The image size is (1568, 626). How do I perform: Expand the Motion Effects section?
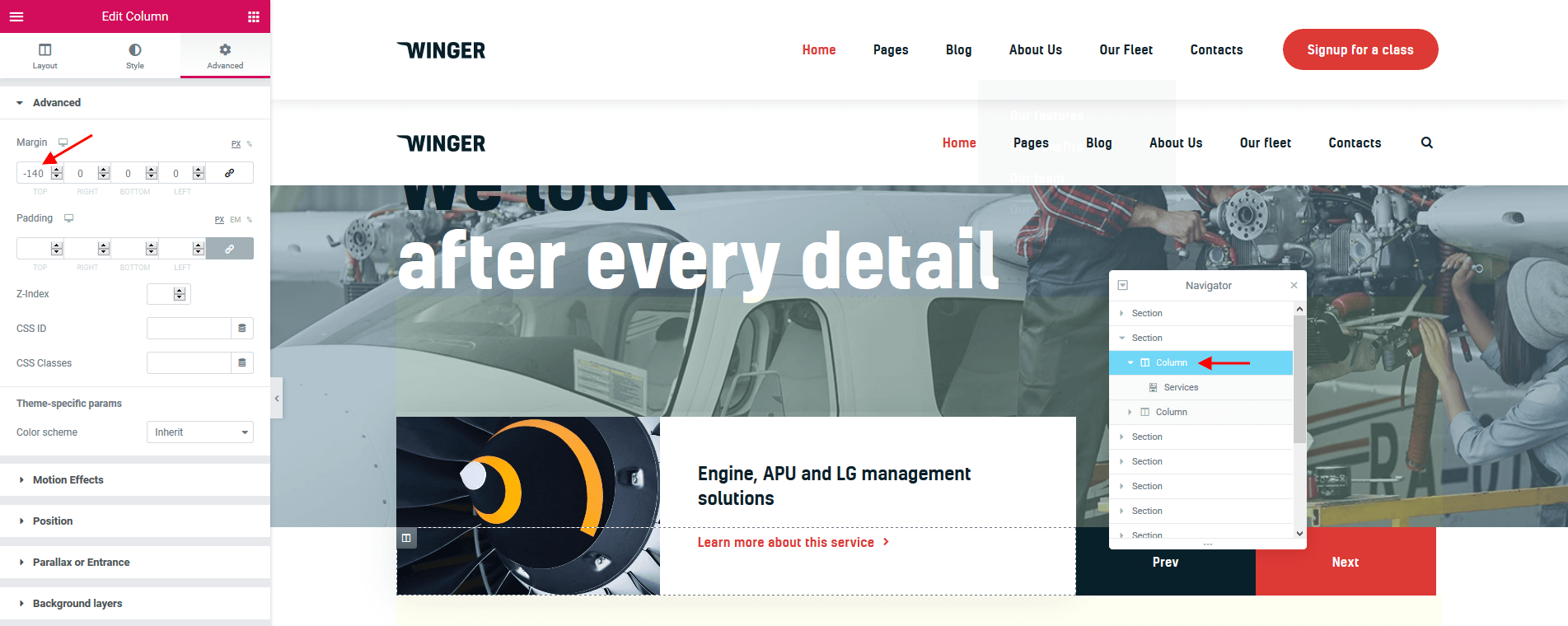click(135, 480)
